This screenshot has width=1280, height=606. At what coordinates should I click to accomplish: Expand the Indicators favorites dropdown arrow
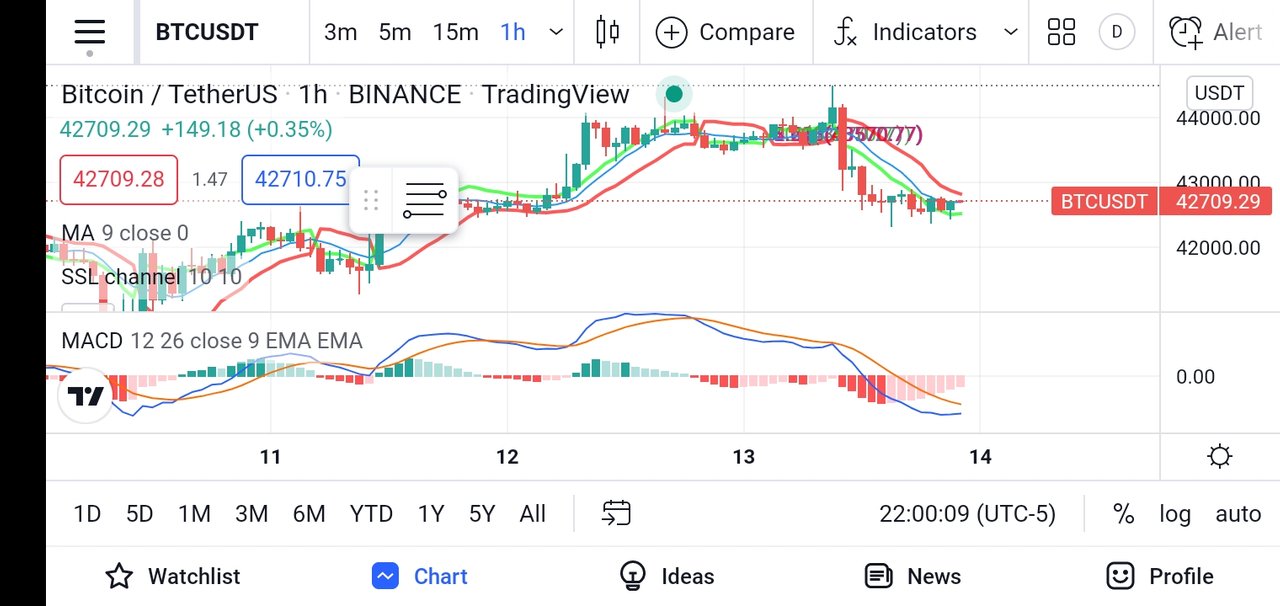(x=1011, y=32)
